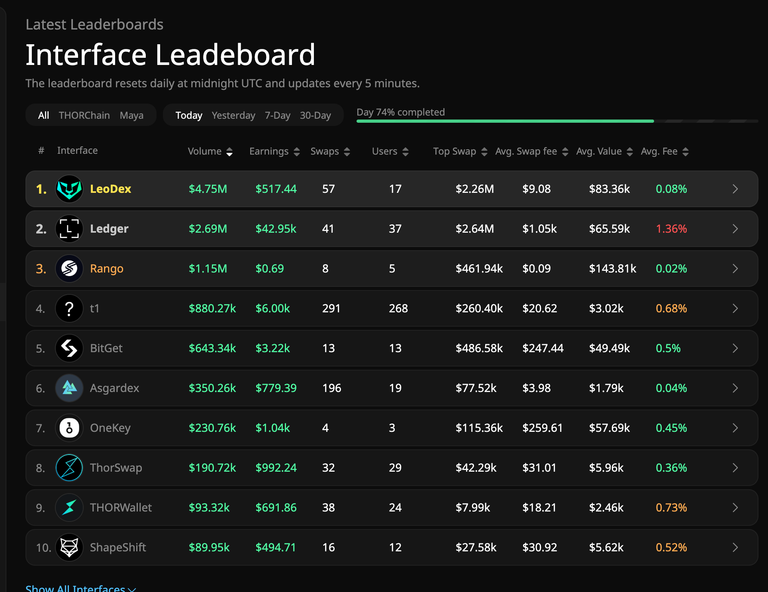Click the Interface column header
This screenshot has width=768, height=592.
(x=77, y=150)
